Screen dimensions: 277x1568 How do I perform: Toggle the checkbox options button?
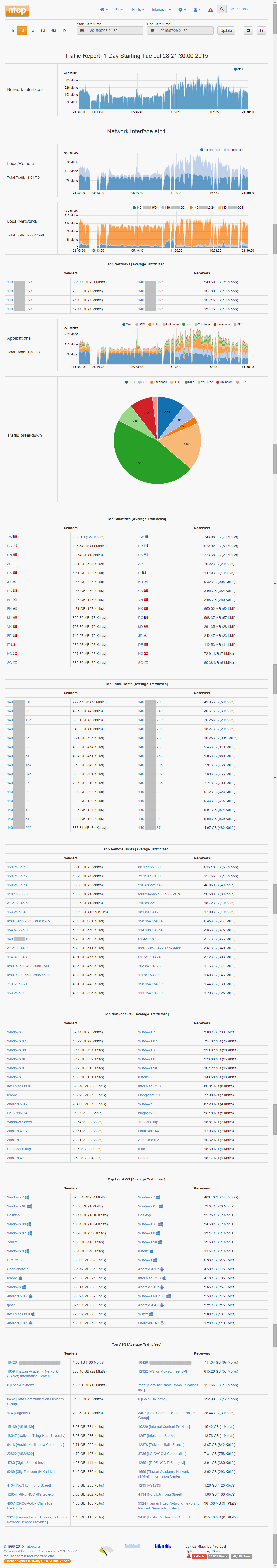tap(248, 30)
